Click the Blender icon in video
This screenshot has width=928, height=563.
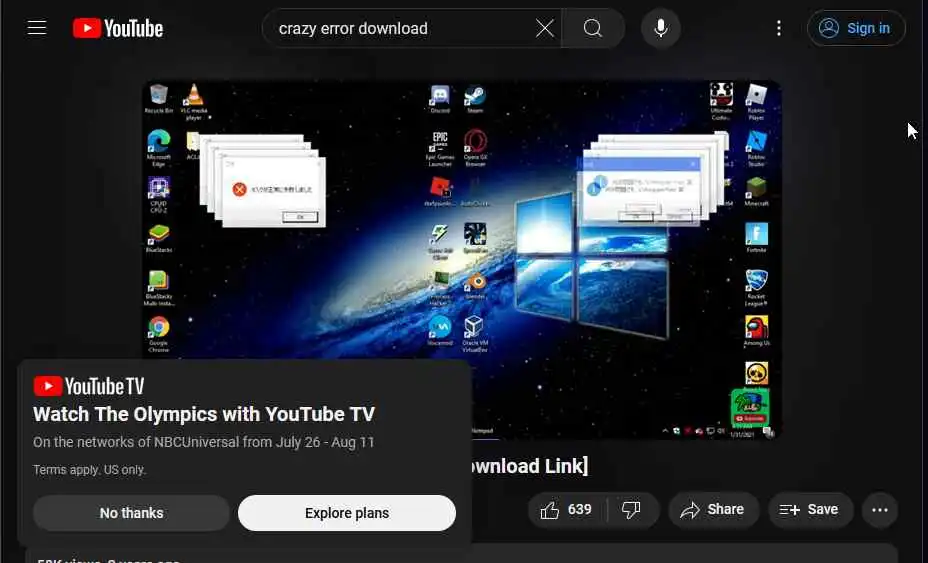point(475,285)
